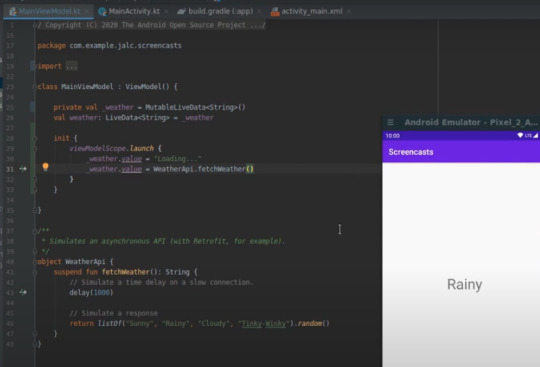Click the package name com.example.jalc.screencasts

click(x=125, y=45)
